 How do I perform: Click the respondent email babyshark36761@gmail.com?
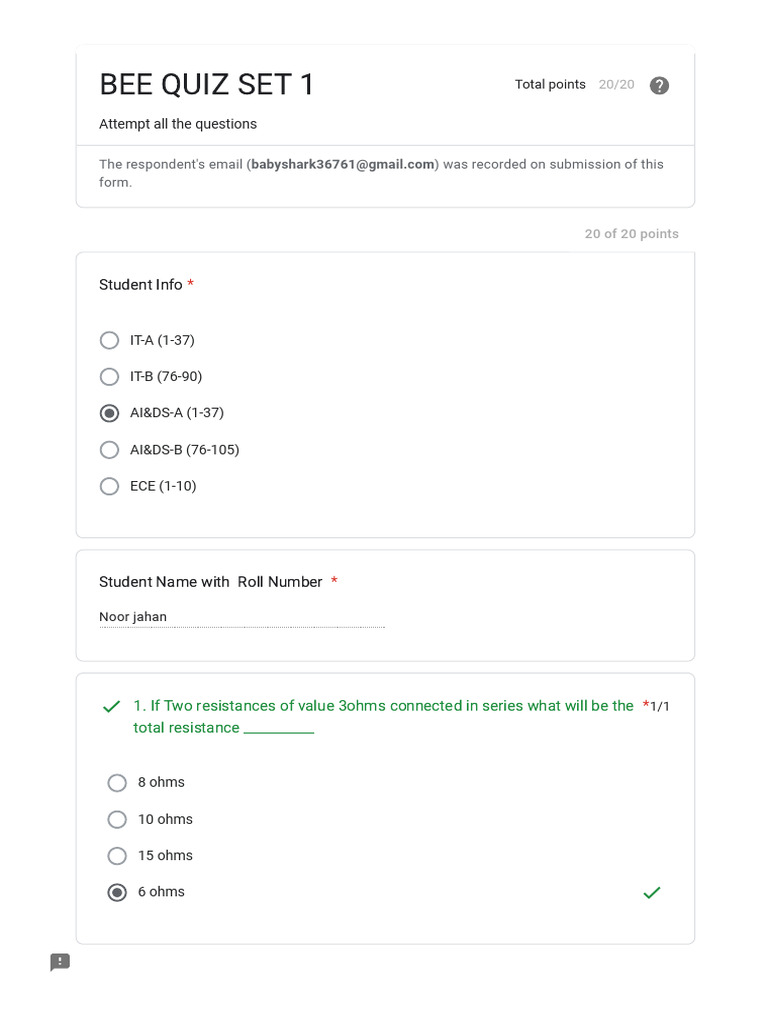pyautogui.click(x=343, y=164)
